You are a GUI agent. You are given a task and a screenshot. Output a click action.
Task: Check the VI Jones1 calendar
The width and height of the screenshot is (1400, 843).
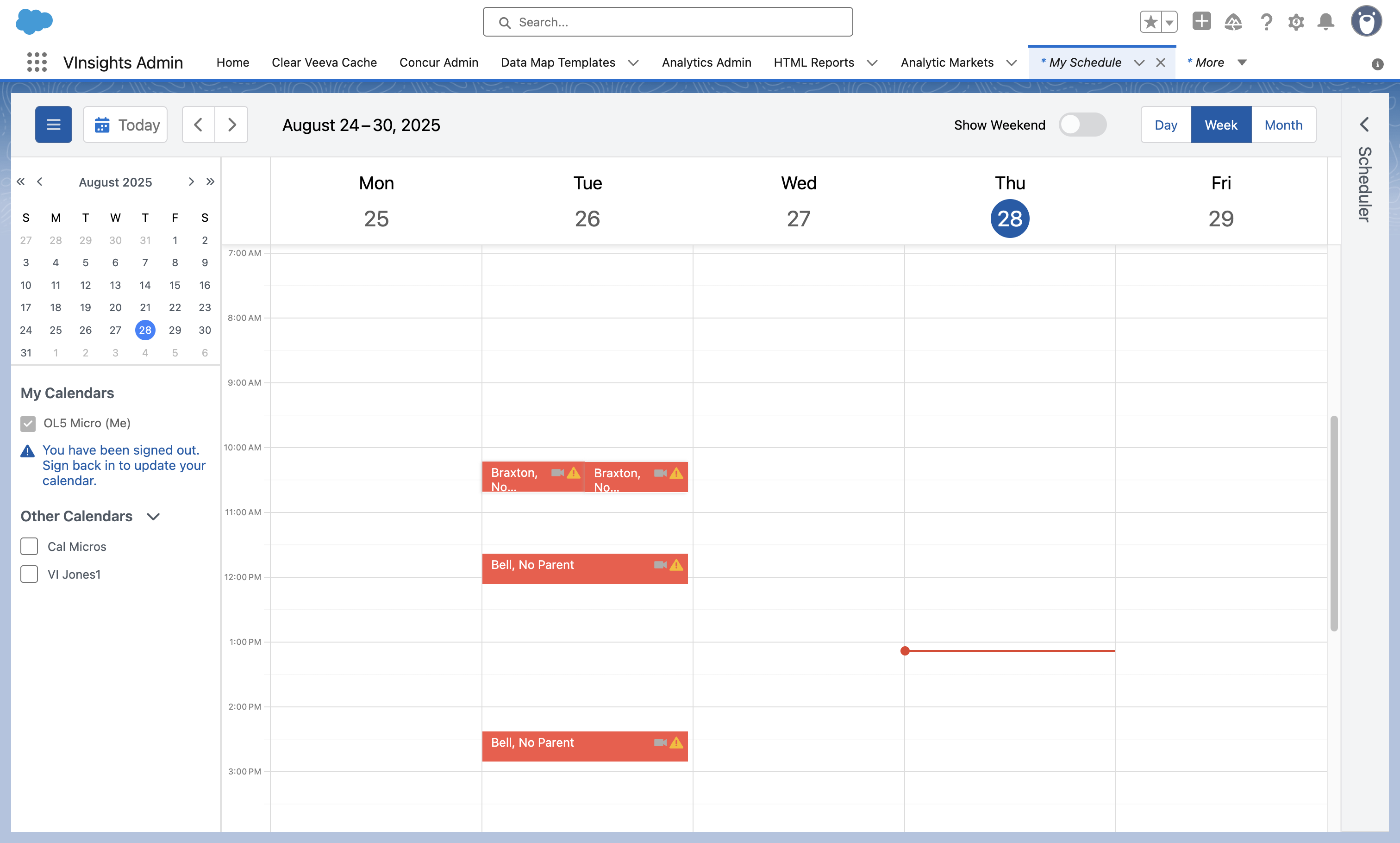point(28,574)
